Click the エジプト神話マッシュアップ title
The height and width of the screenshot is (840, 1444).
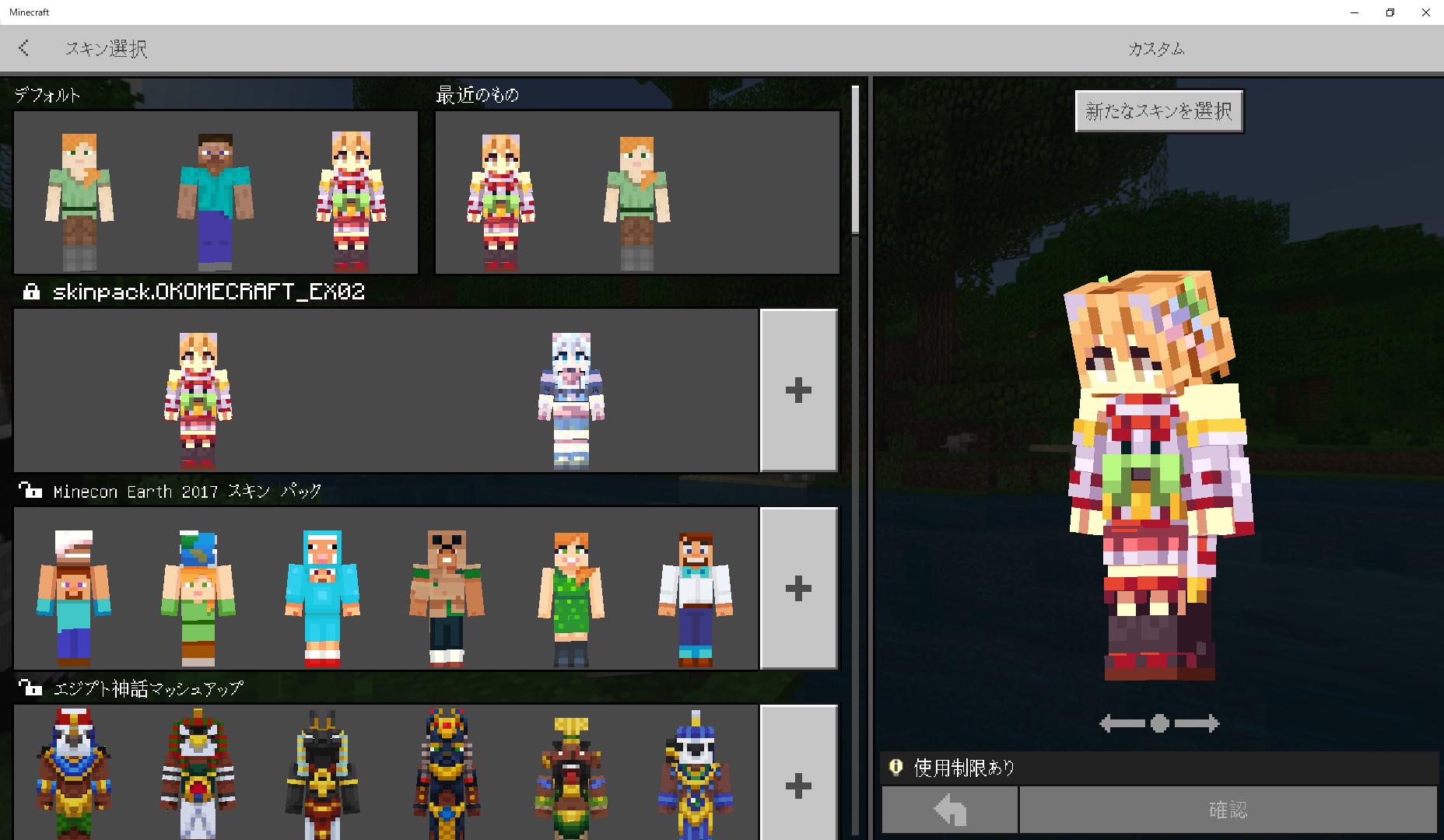click(148, 688)
